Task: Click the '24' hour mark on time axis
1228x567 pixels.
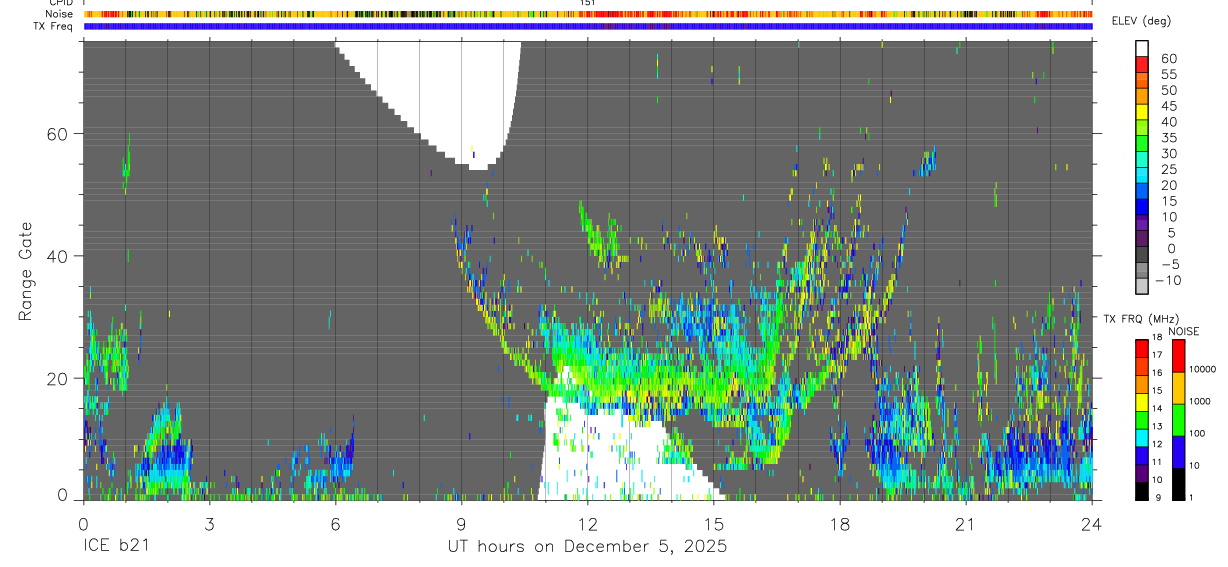Action: [x=1092, y=523]
